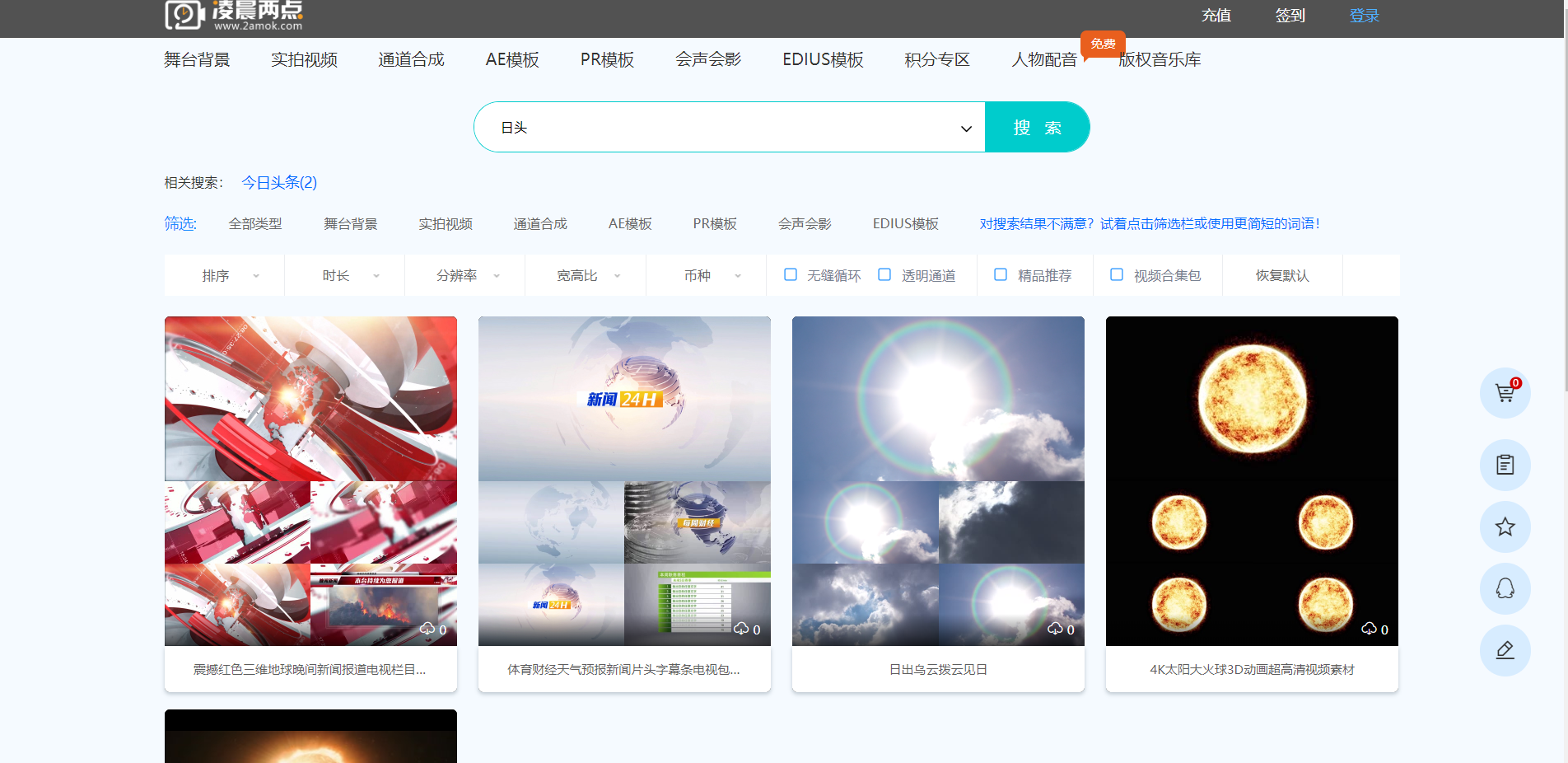This screenshot has width=1568, height=763.
Task: Click the 今日头条(2) related search link
Action: (x=278, y=182)
